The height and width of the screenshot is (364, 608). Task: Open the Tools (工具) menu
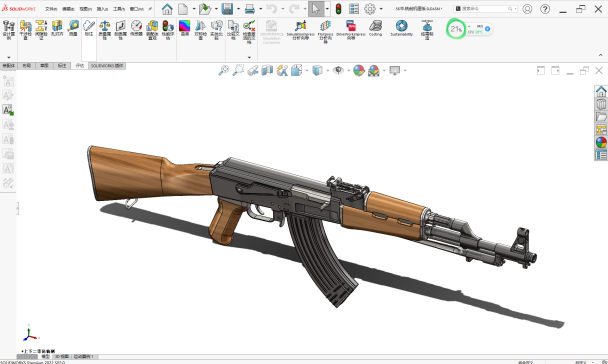point(119,9)
